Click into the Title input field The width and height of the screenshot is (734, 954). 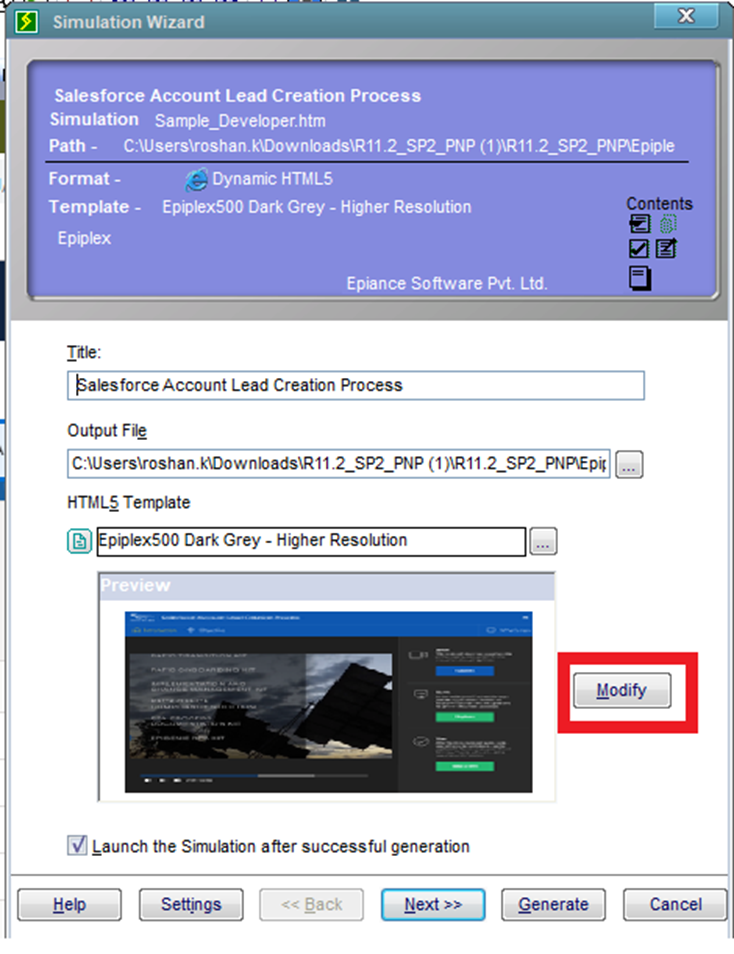point(355,385)
